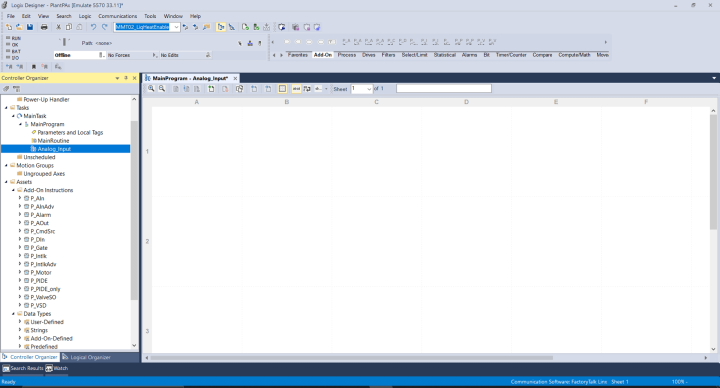Open the Logic menu
Image resolution: width=720 pixels, height=388 pixels.
(85, 16)
